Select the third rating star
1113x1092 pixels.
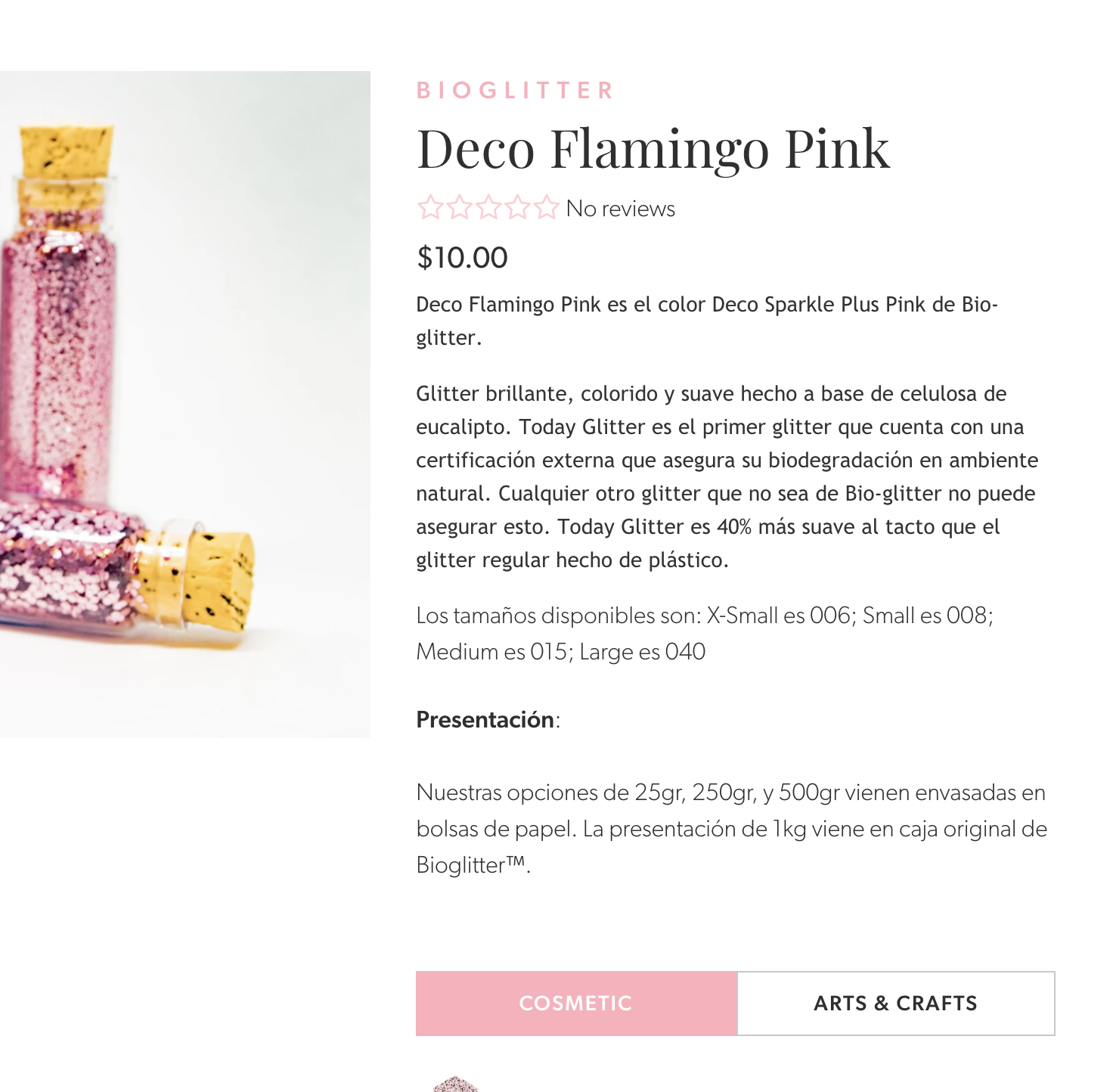(x=488, y=207)
